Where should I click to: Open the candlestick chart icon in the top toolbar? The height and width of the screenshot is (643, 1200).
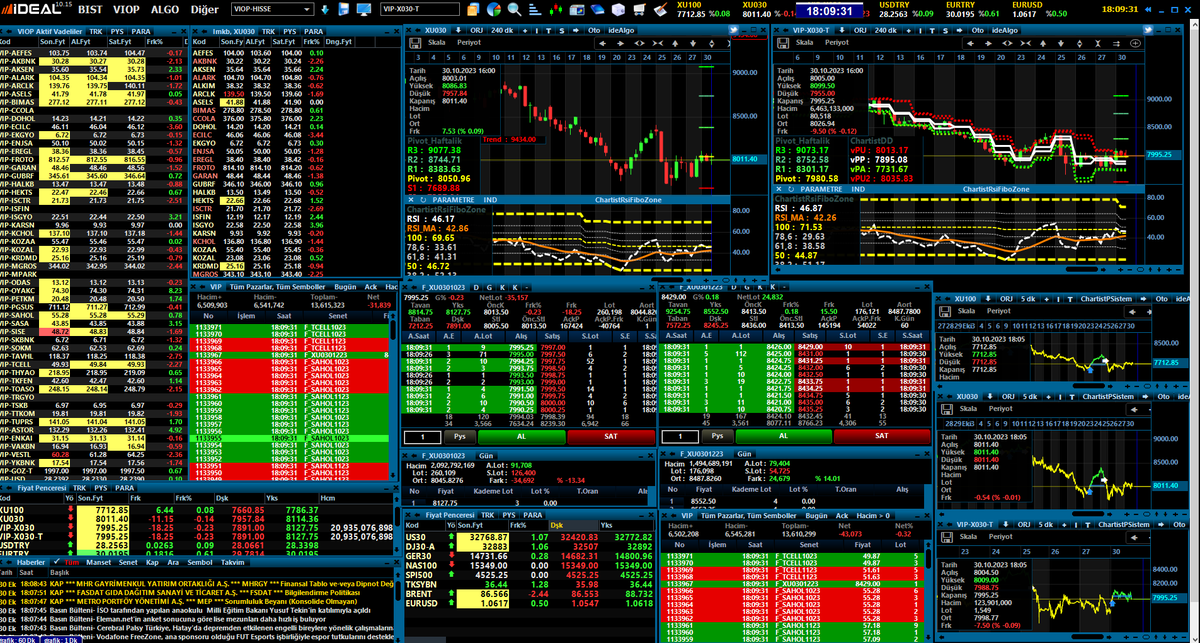pyautogui.click(x=555, y=10)
